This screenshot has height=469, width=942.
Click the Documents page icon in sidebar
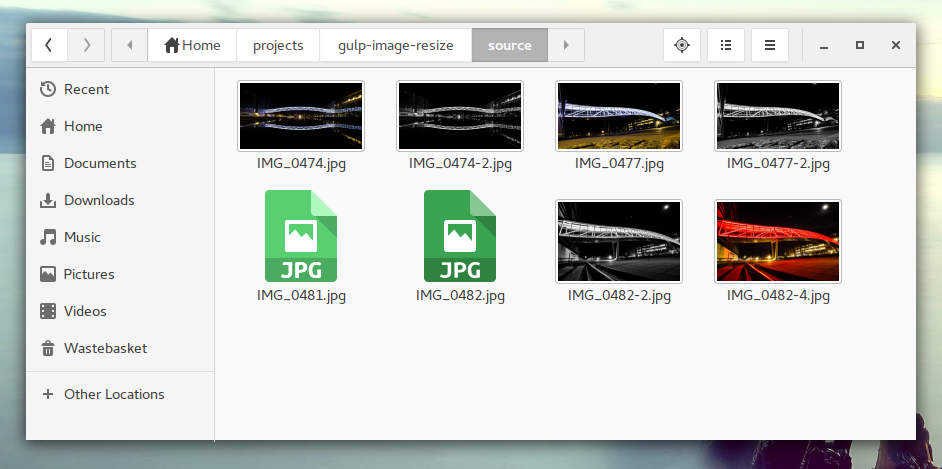(48, 163)
